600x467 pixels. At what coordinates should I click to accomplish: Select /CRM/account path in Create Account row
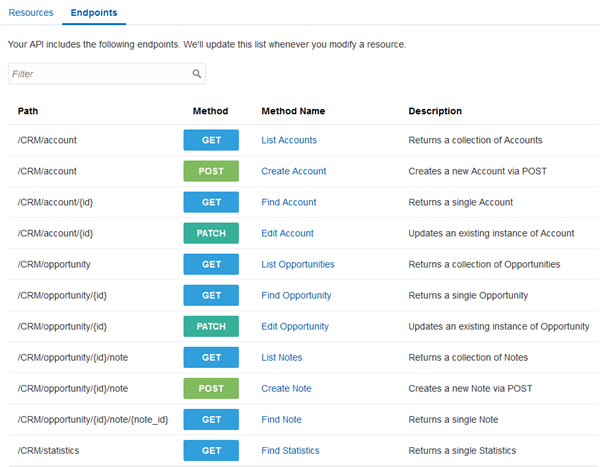[47, 171]
